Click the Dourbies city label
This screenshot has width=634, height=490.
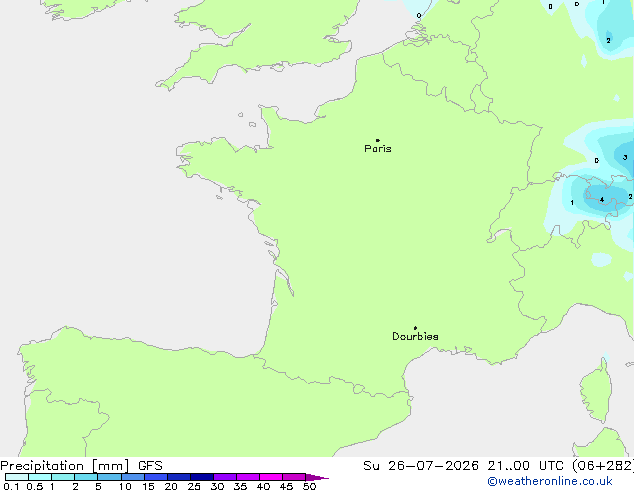coord(415,336)
